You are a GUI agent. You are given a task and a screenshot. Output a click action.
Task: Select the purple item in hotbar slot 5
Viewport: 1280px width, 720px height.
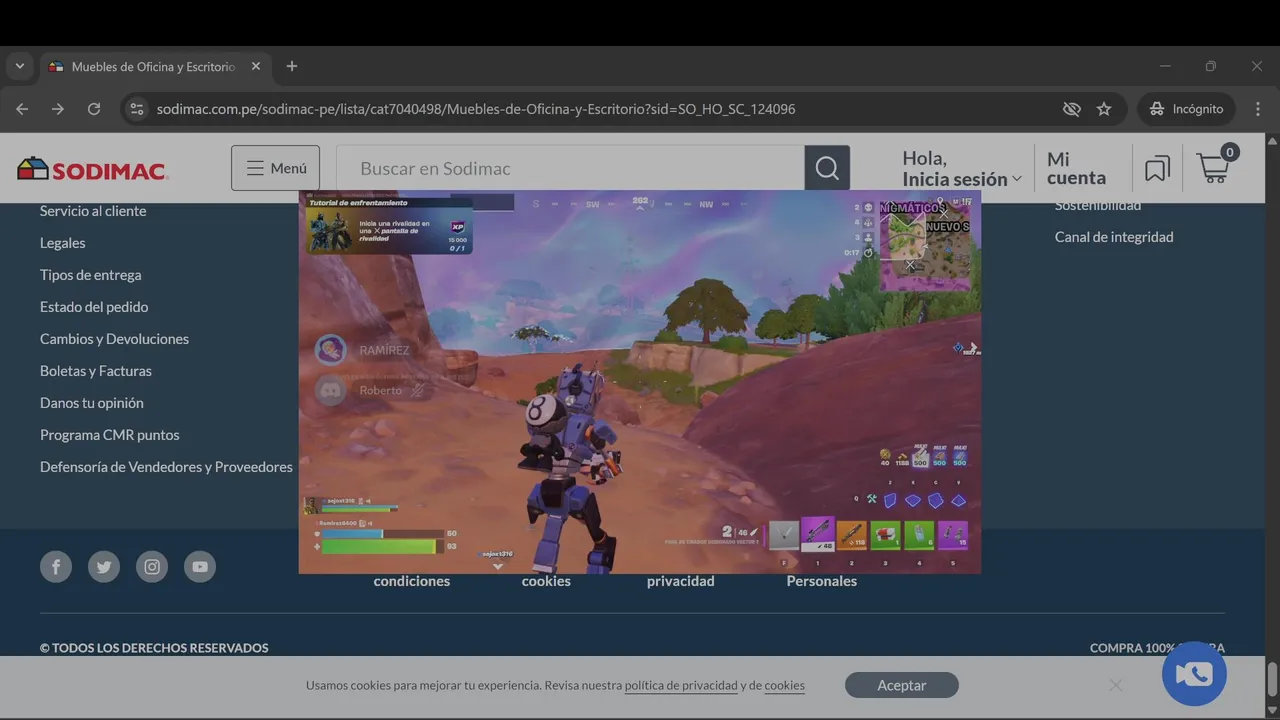tap(952, 535)
